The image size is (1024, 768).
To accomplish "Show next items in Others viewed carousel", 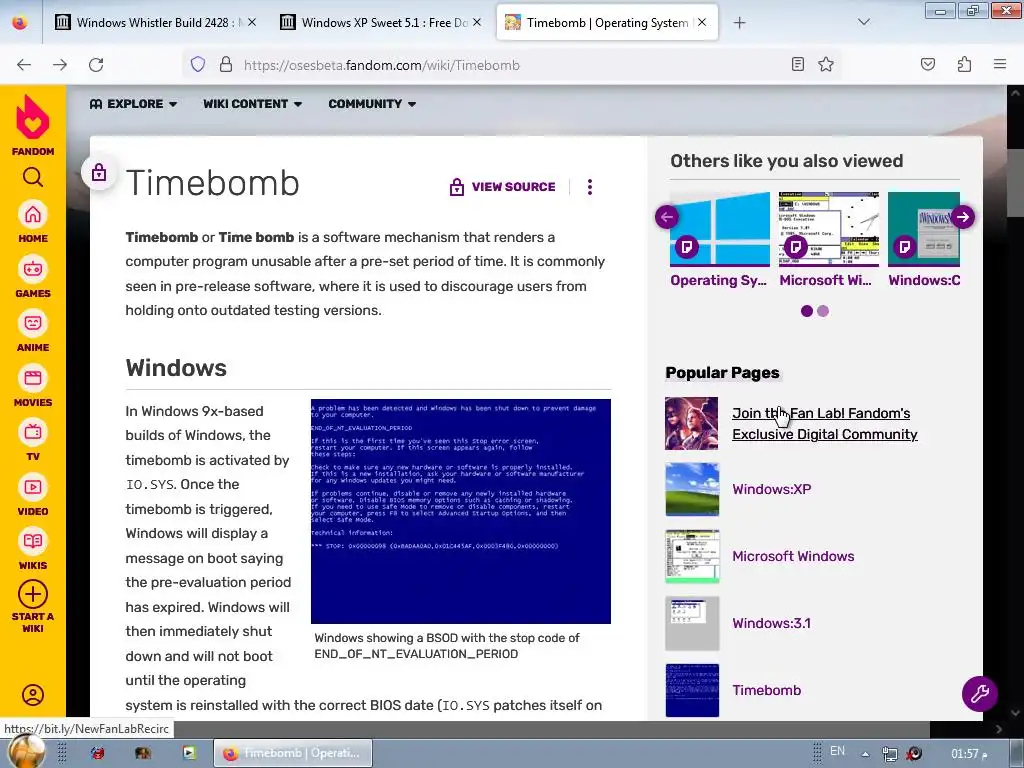I will (x=963, y=217).
